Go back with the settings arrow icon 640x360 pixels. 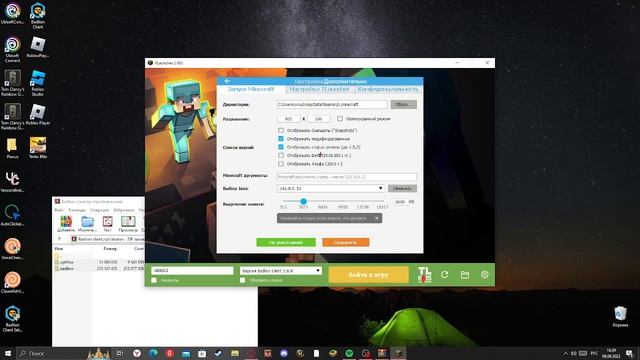click(227, 81)
